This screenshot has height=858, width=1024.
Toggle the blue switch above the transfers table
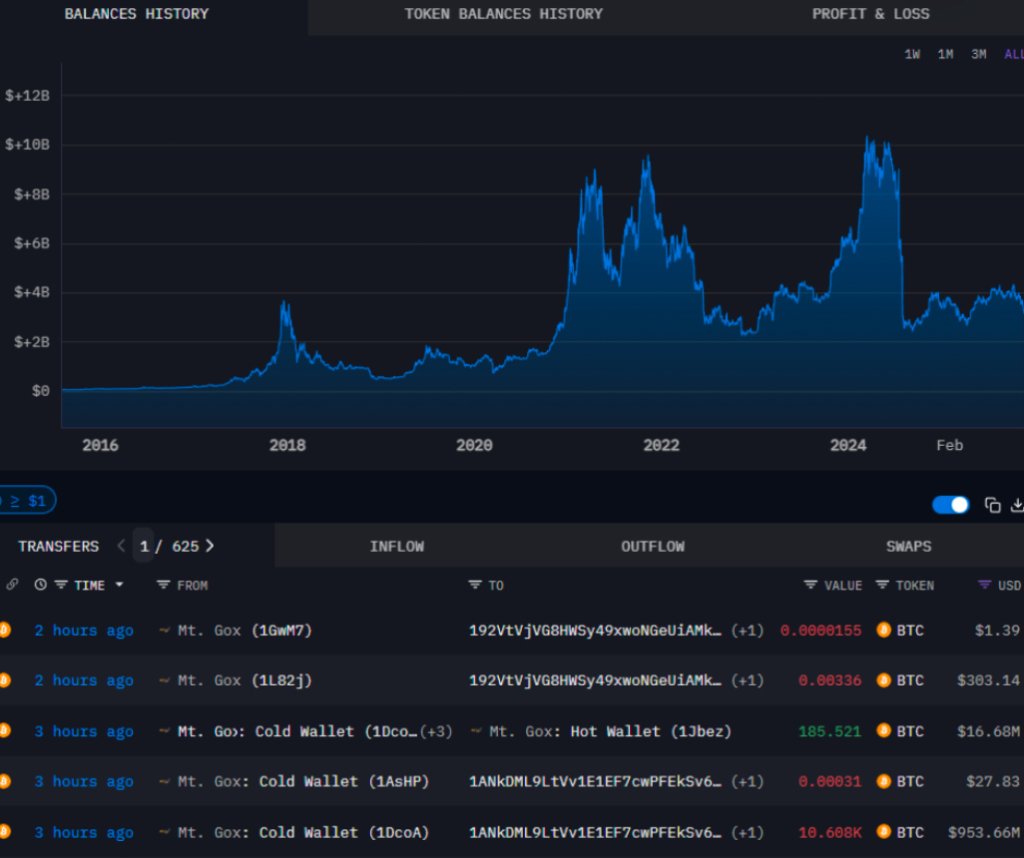[x=950, y=505]
